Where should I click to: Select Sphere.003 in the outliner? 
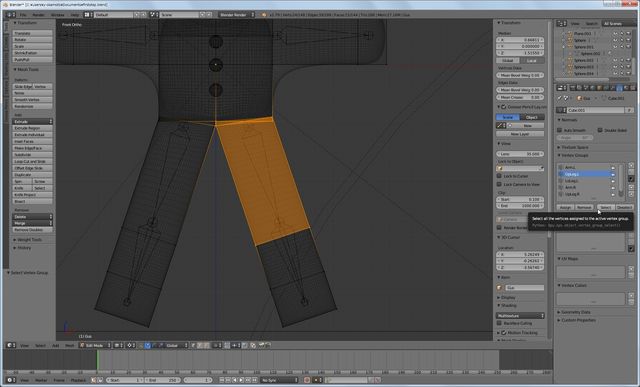[x=584, y=67]
